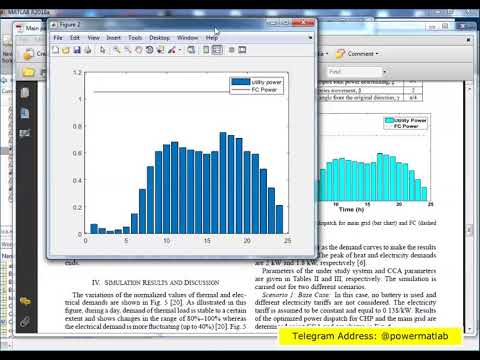Screen dimensions: 480x360
Task: Select Edit Plot arrow tool in Figure 2
Action: click(103, 50)
